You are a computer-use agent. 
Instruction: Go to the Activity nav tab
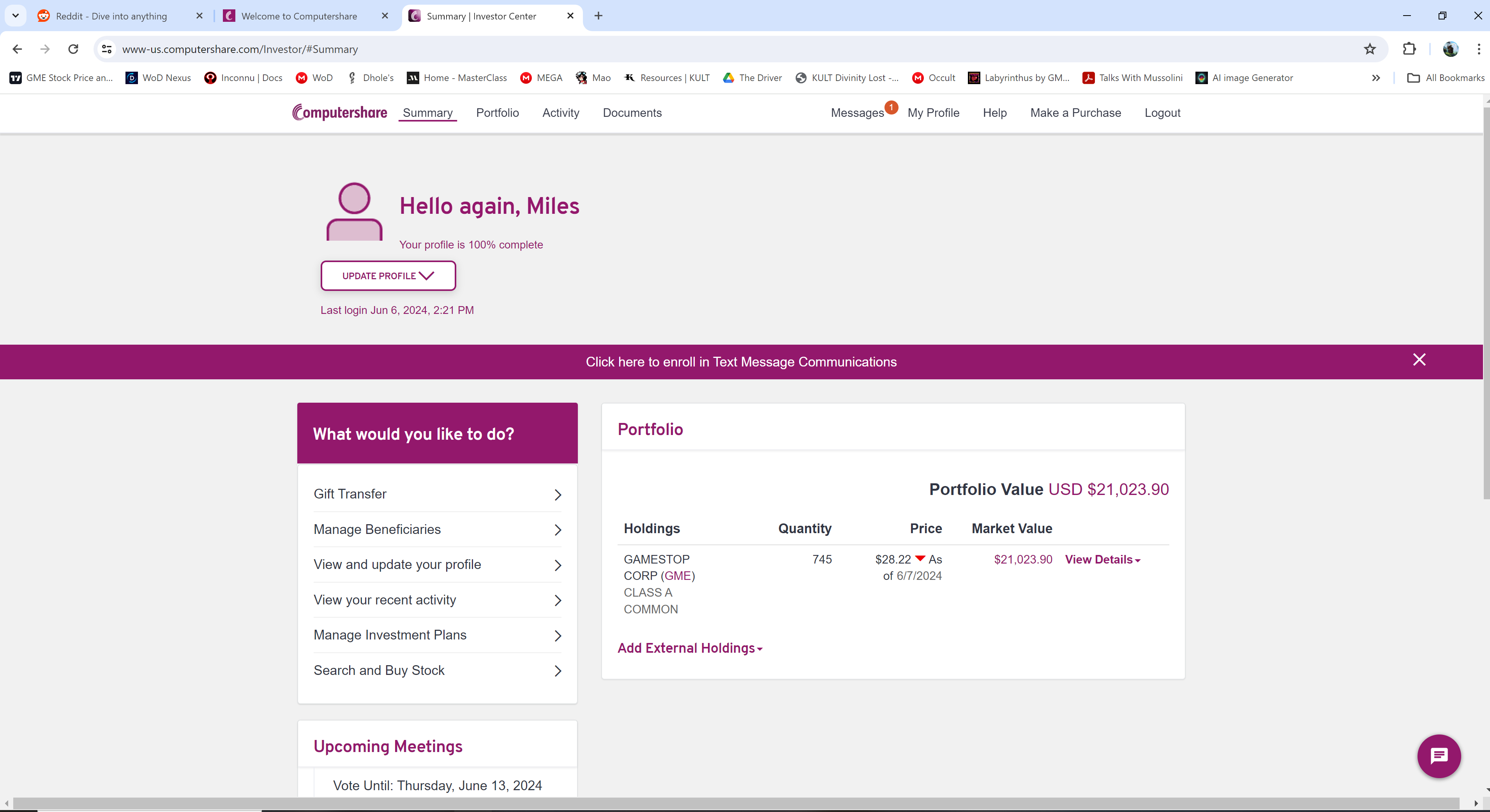point(560,113)
